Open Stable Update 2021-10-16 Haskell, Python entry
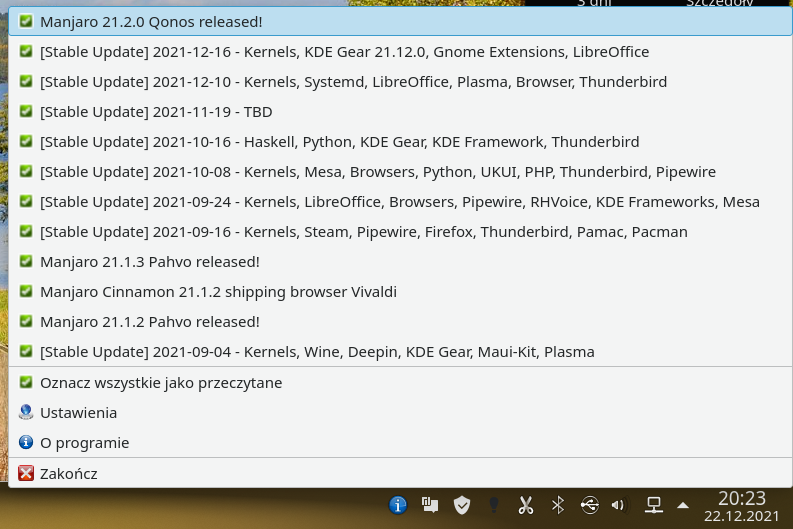The height and width of the screenshot is (529, 793). tap(401, 142)
